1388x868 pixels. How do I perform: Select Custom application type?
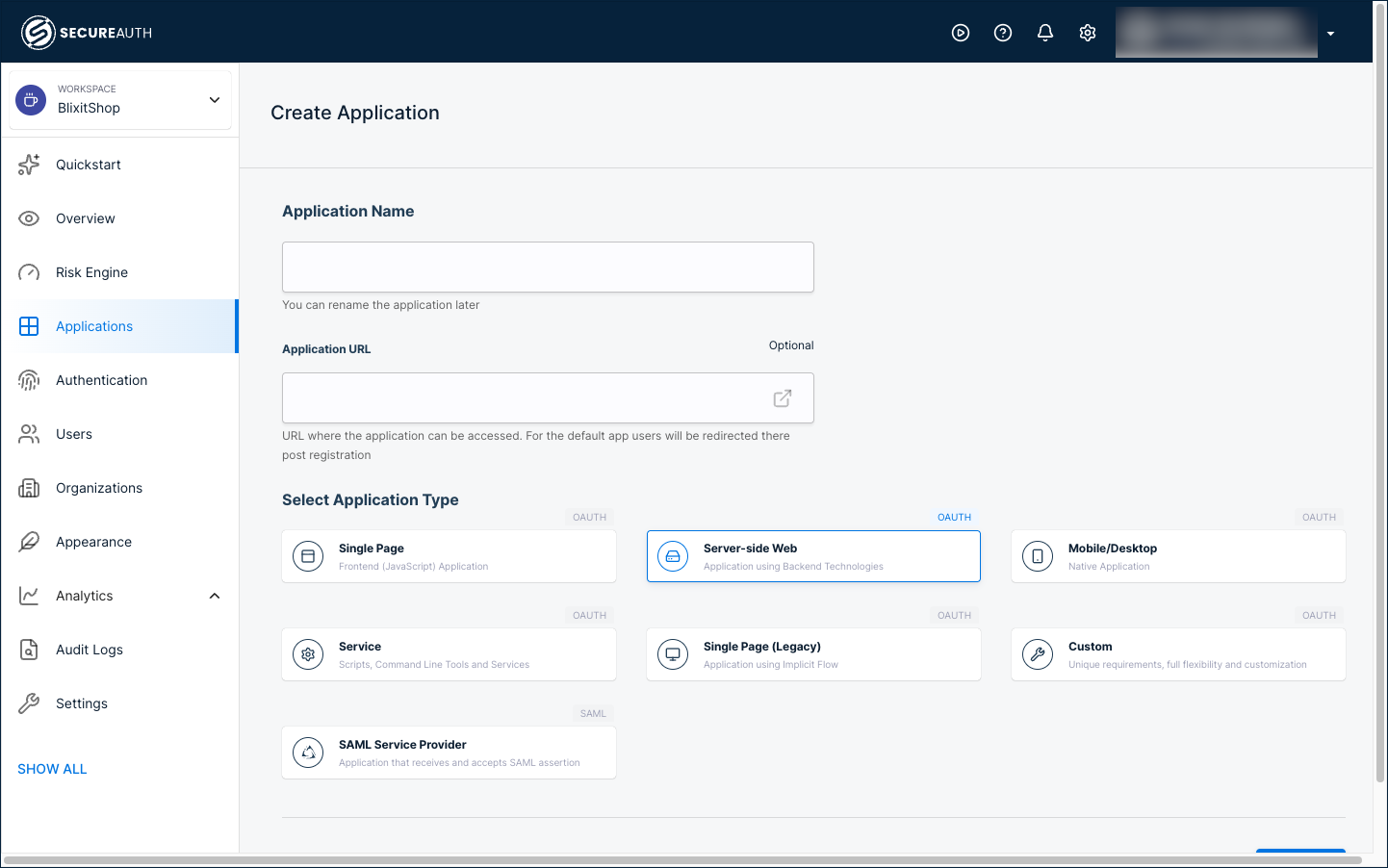click(x=1178, y=654)
